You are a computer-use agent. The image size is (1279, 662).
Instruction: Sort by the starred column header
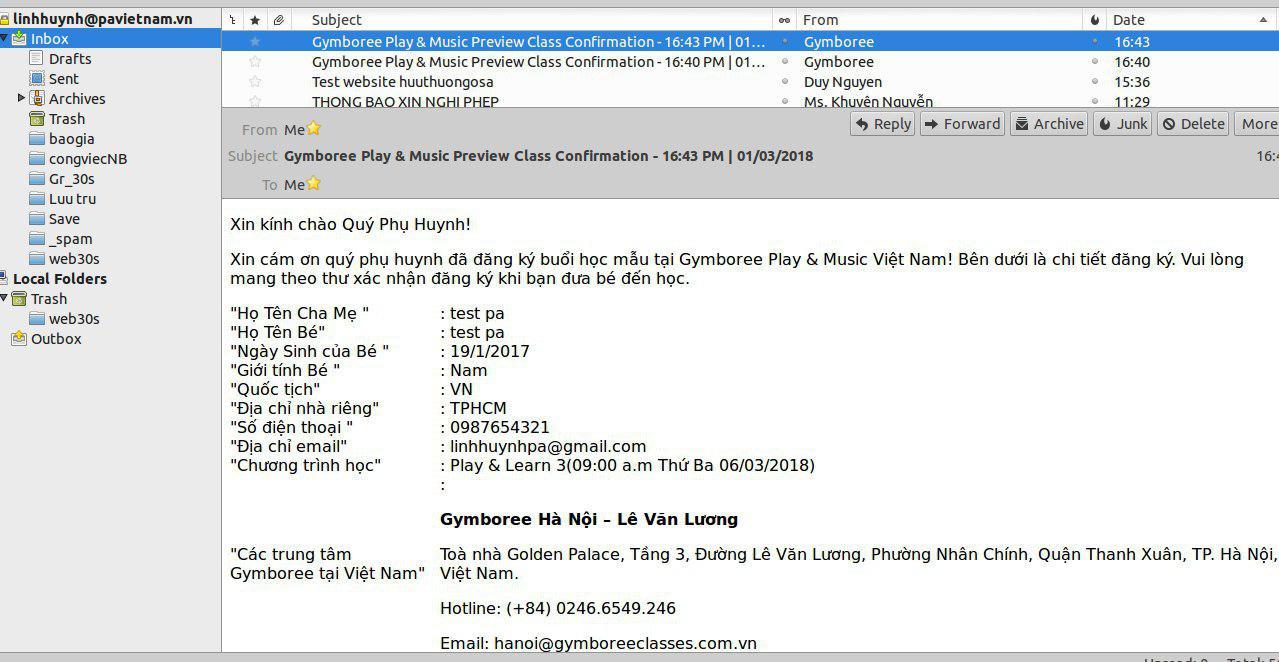tap(255, 20)
